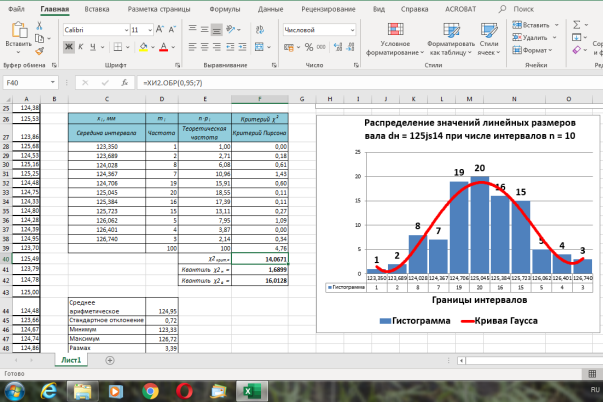The width and height of the screenshot is (603, 402).
Task: Click Decrease Decimal icon
Action: 350,47
